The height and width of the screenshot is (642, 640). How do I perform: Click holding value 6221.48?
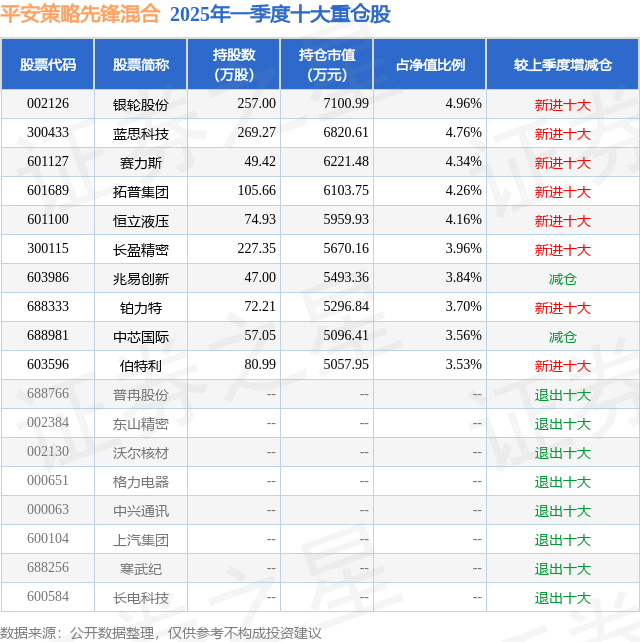coord(346,162)
